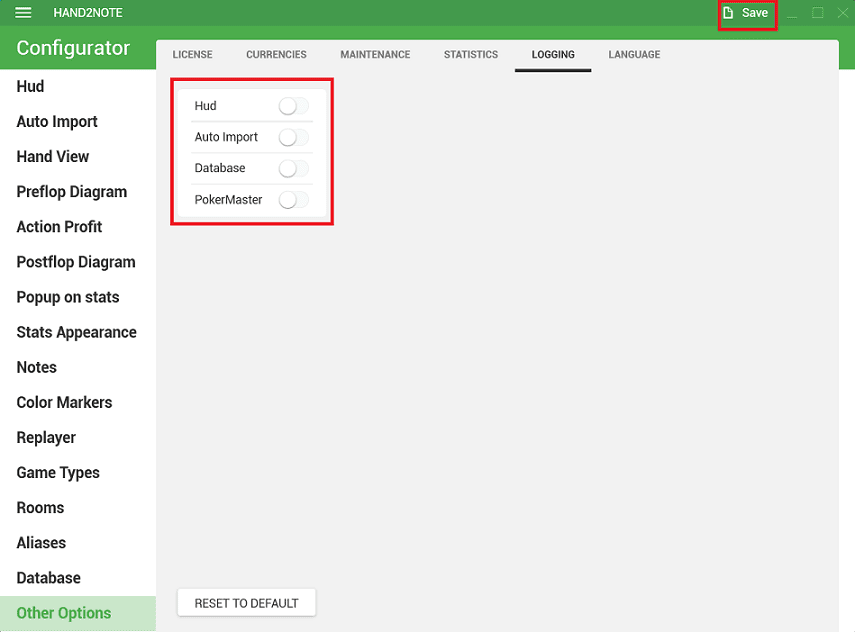
Task: Open the Currencies tab
Action: click(x=276, y=55)
